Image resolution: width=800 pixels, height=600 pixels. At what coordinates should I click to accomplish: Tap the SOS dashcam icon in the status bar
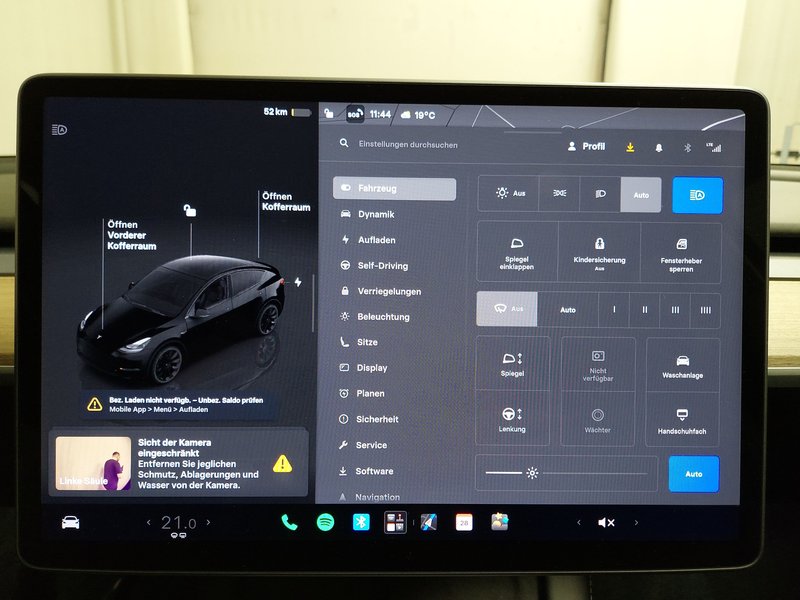click(x=354, y=114)
